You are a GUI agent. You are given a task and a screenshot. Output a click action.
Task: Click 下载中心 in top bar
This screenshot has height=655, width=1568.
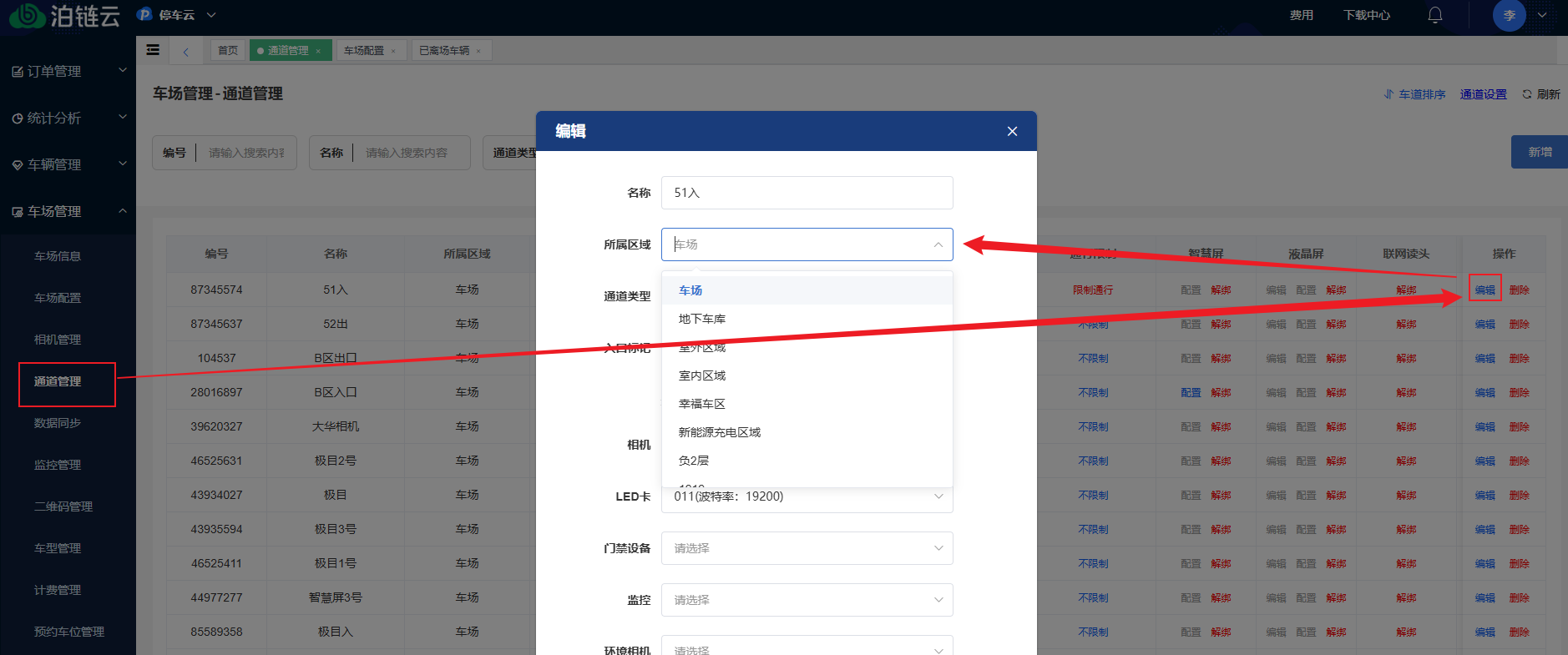pyautogui.click(x=1367, y=15)
